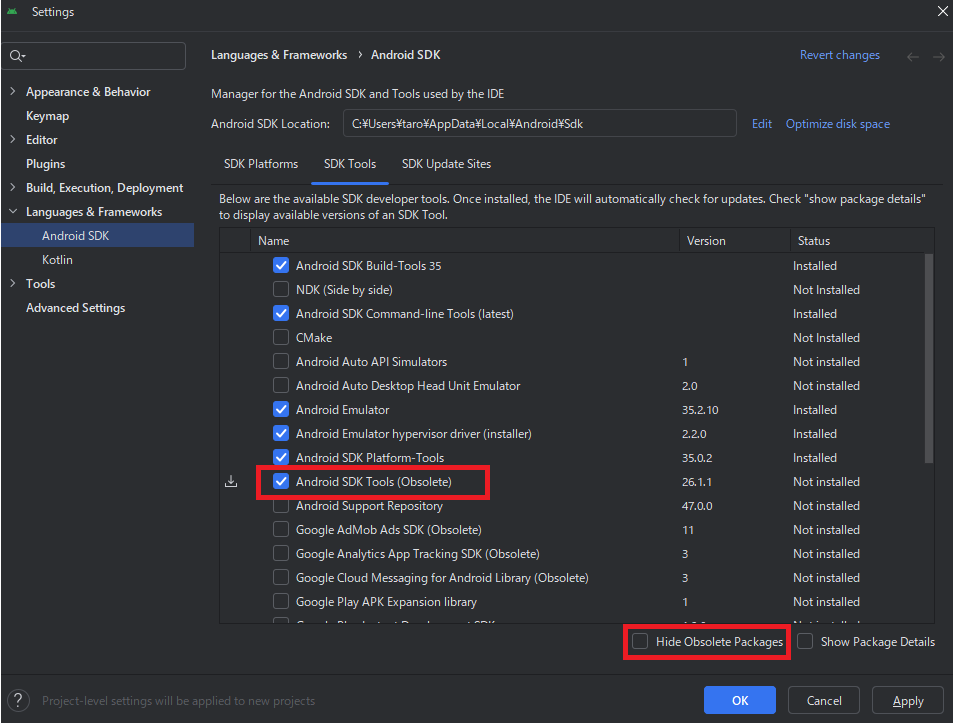Click Edit link for SDK location
The height and width of the screenshot is (723, 953).
[762, 124]
